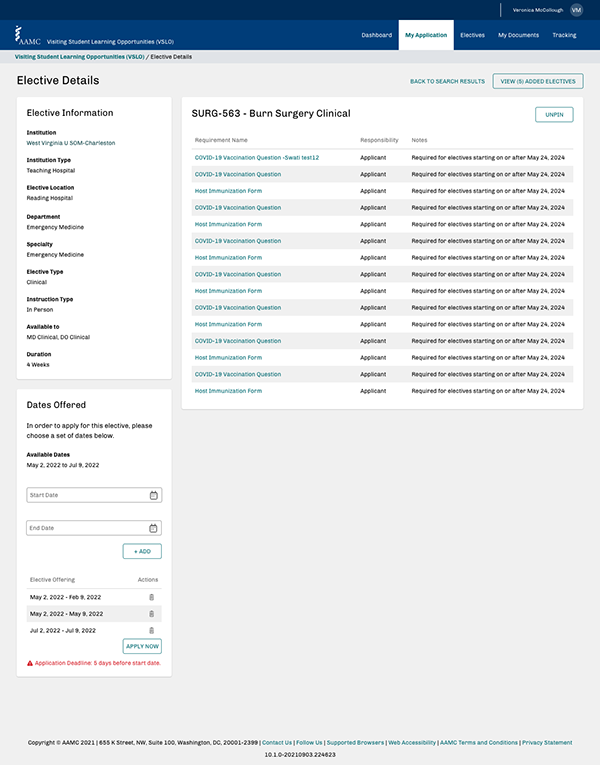This screenshot has height=765, width=600.
Task: Open the End Date calendar picker icon
Action: click(153, 528)
